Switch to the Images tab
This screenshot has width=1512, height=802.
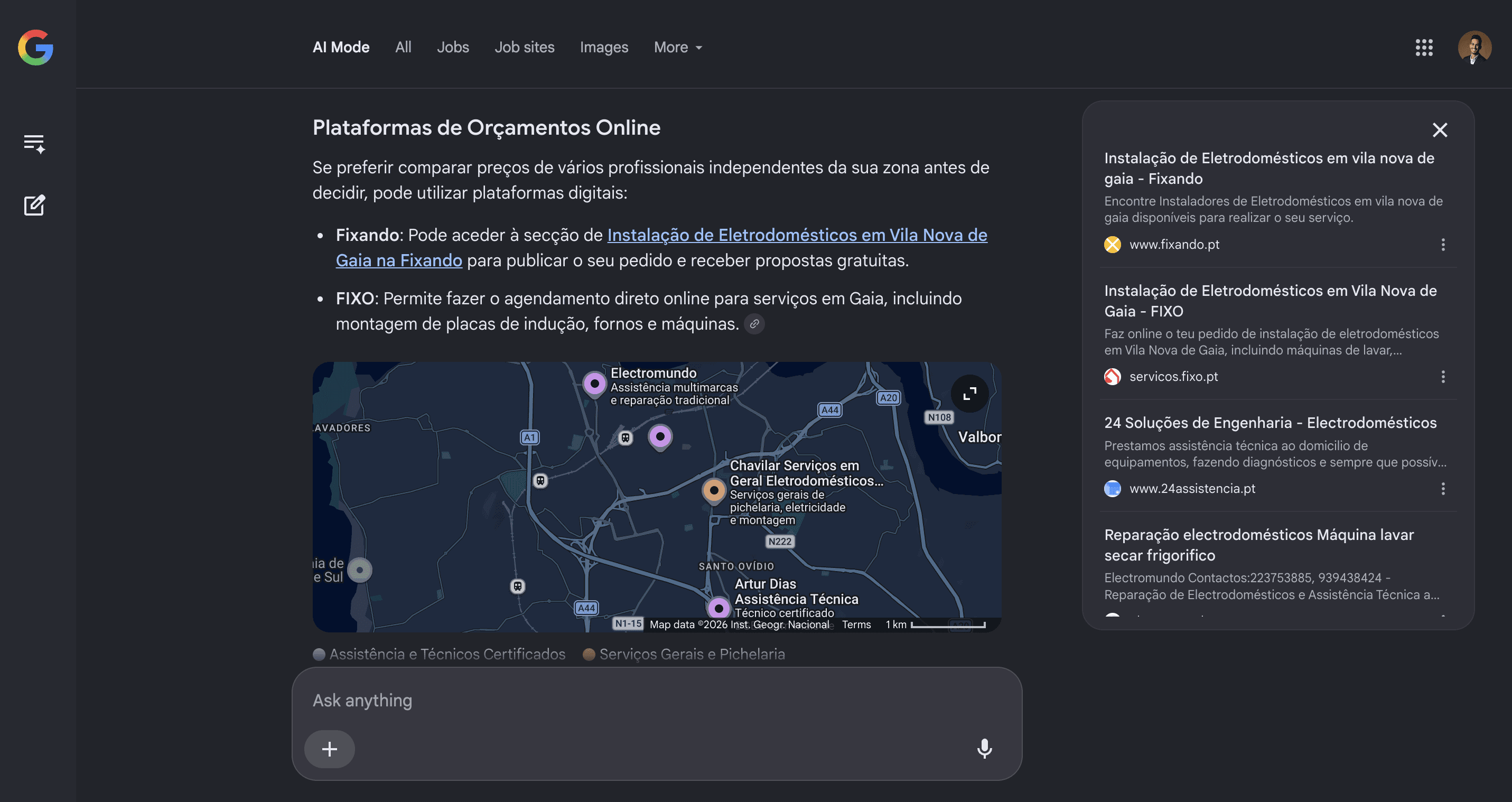(x=604, y=48)
